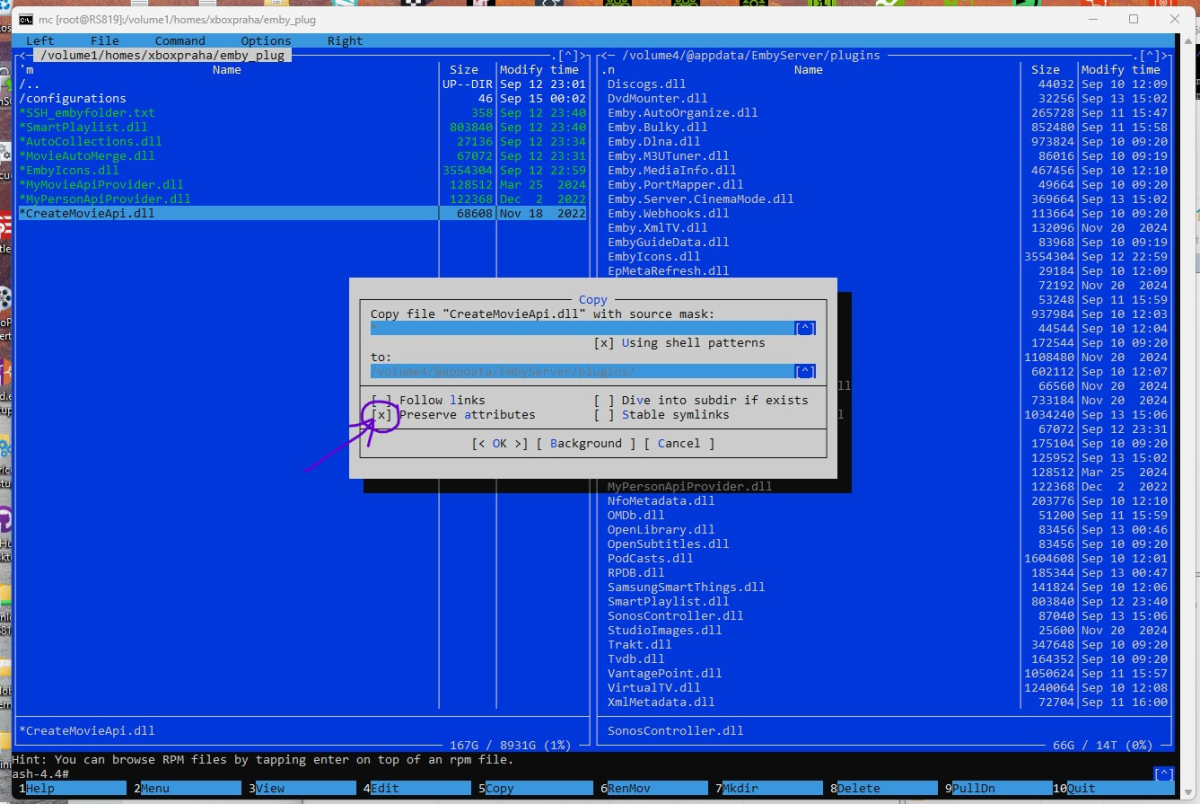1200x804 pixels.
Task: Enable Dive into subdir if exists
Action: [x=604, y=400]
